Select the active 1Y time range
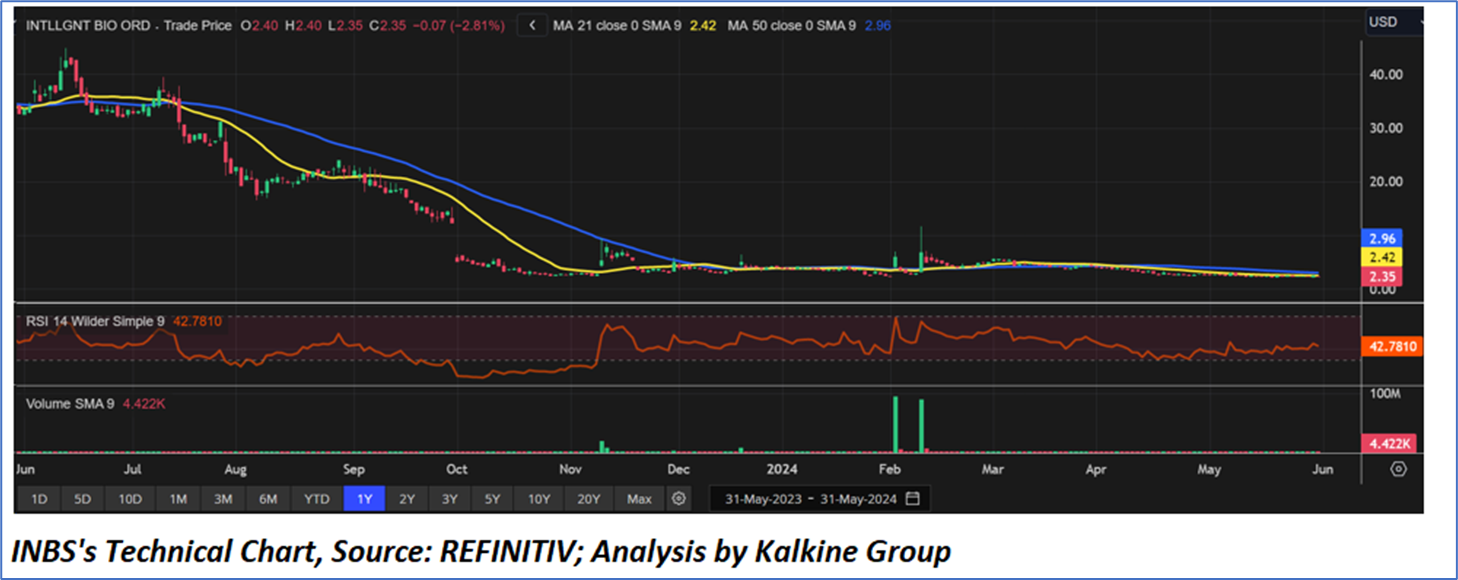 pos(365,498)
